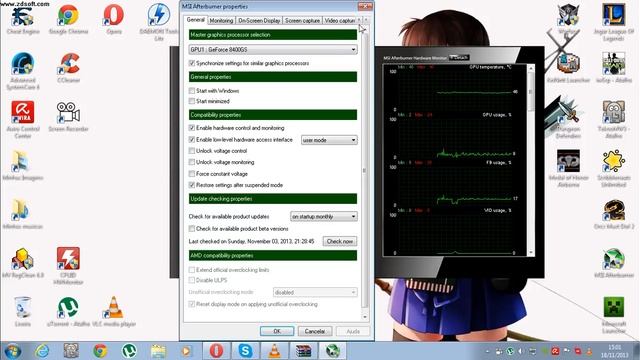Switch to the Monitoring tab
Viewport: 640px width, 360px height.
(x=221, y=20)
